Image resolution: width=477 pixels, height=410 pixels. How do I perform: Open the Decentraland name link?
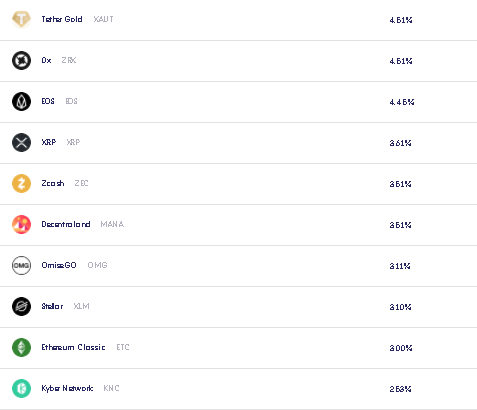pos(66,224)
